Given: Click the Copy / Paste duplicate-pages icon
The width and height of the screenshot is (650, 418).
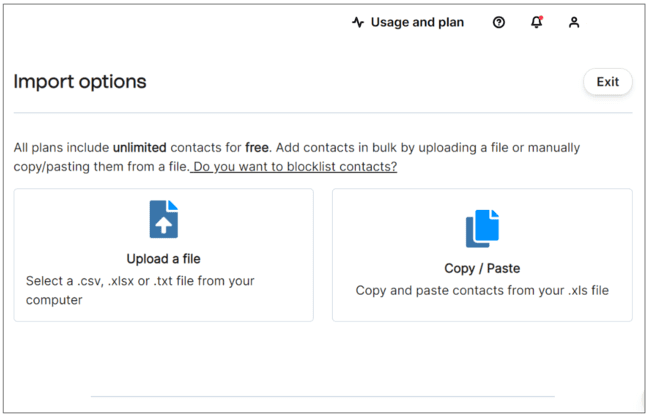Looking at the screenshot, I should [482, 229].
